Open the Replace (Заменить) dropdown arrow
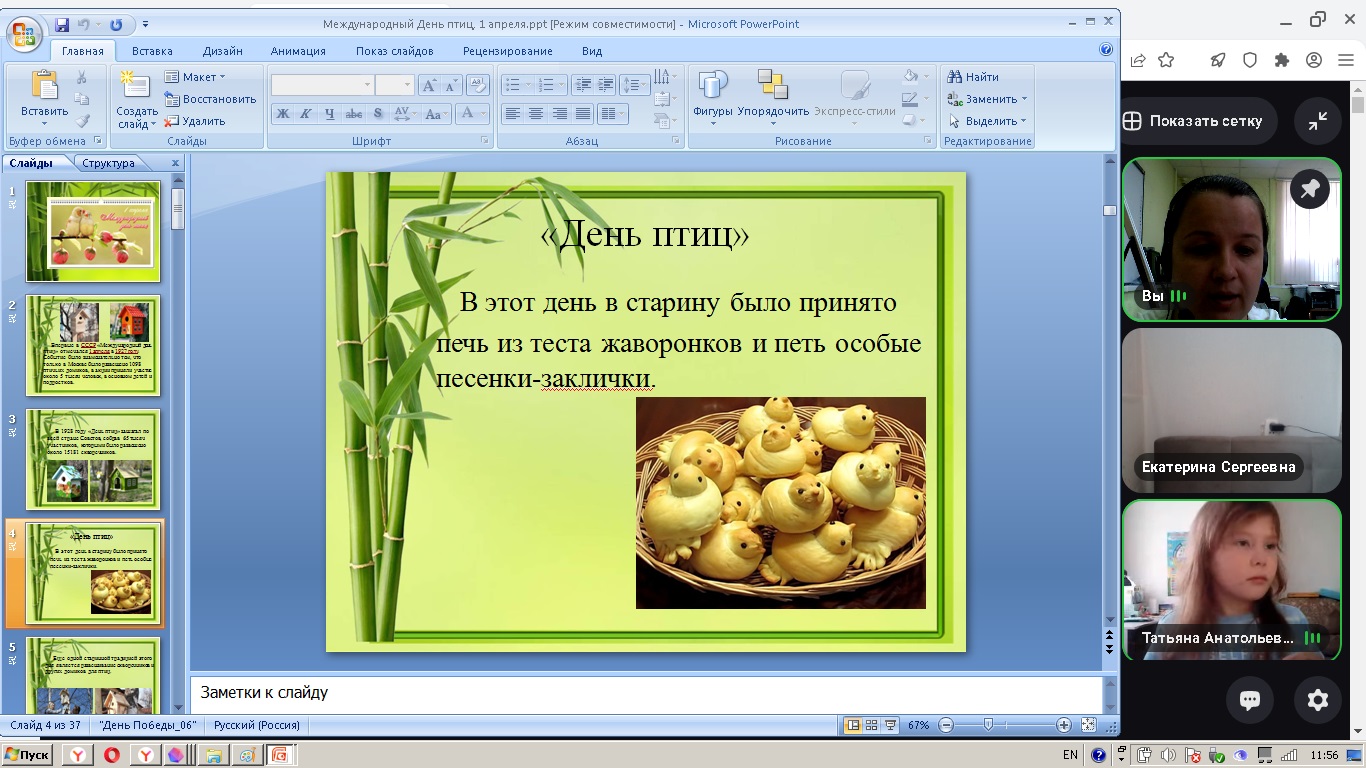 [1025, 99]
